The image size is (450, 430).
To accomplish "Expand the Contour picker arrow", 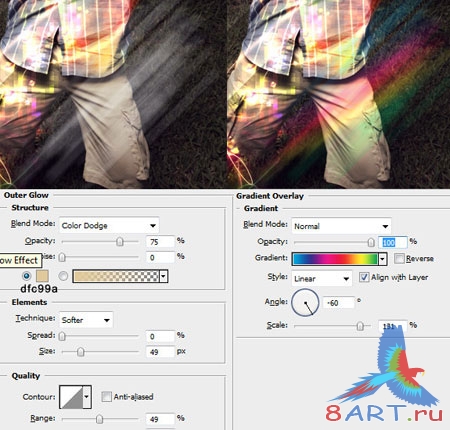I will click(87, 397).
